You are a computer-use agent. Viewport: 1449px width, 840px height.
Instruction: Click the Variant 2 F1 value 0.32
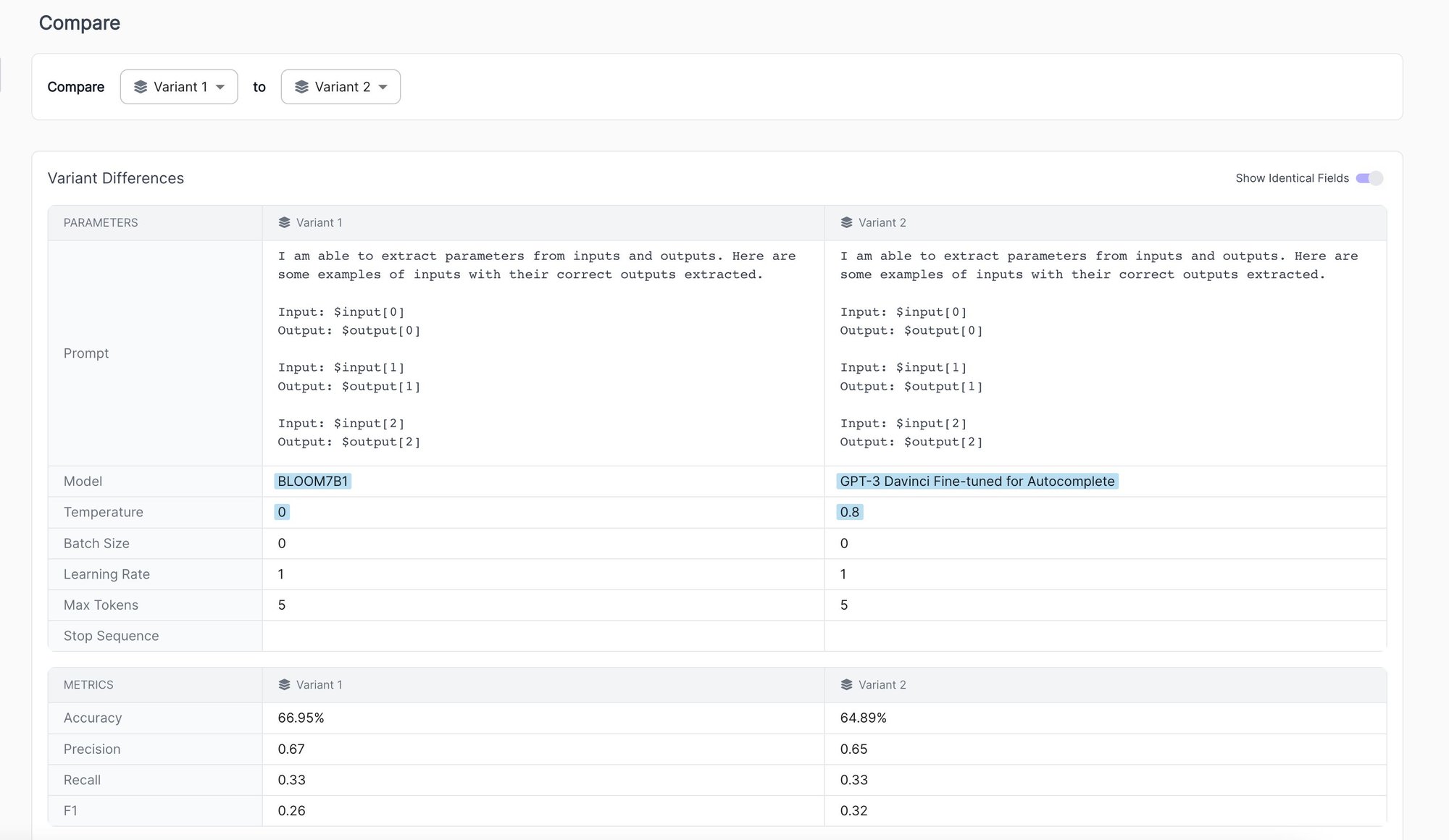click(853, 811)
